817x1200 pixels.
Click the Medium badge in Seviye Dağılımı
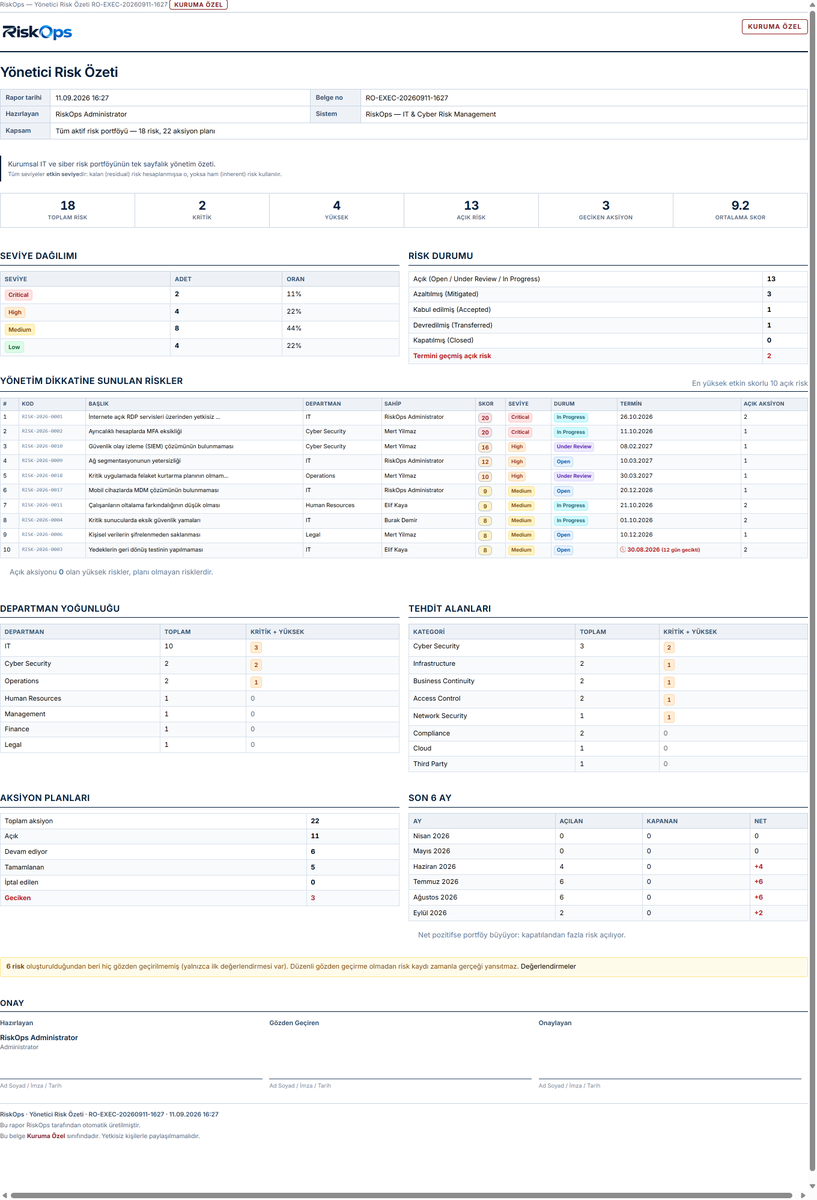tap(19, 329)
